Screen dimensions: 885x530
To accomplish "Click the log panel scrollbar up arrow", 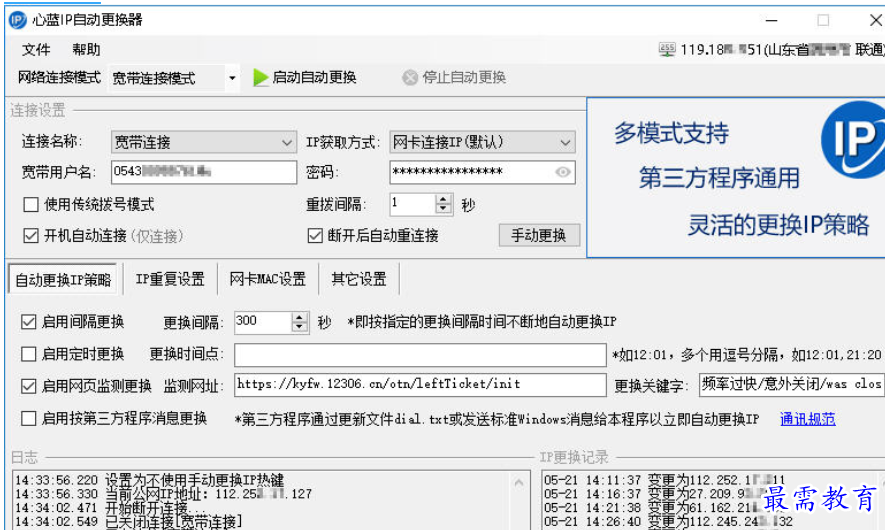I will (x=519, y=483).
